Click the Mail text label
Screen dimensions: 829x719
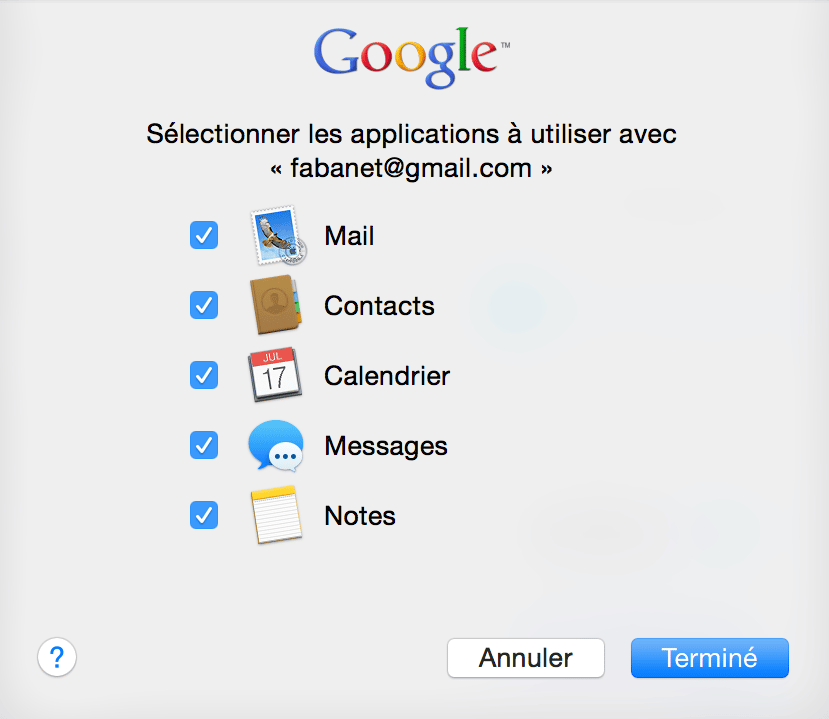tap(349, 236)
